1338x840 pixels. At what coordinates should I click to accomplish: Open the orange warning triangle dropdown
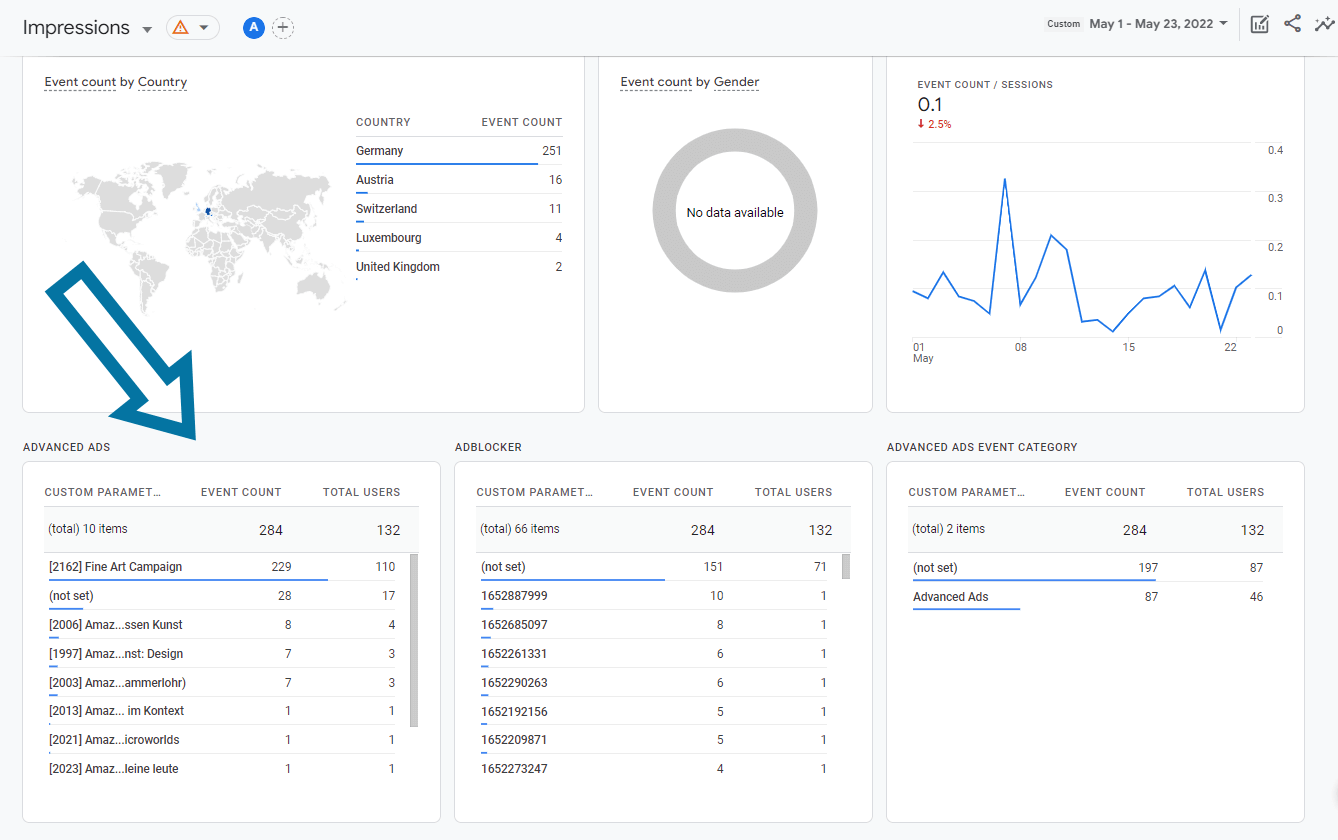pos(193,28)
